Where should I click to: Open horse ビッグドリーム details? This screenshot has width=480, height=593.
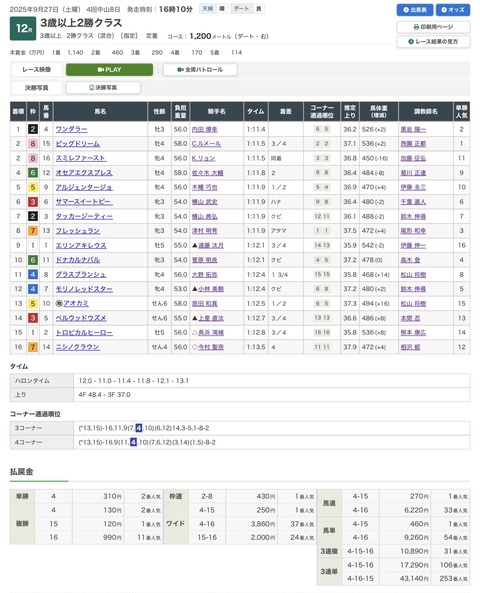click(x=78, y=144)
